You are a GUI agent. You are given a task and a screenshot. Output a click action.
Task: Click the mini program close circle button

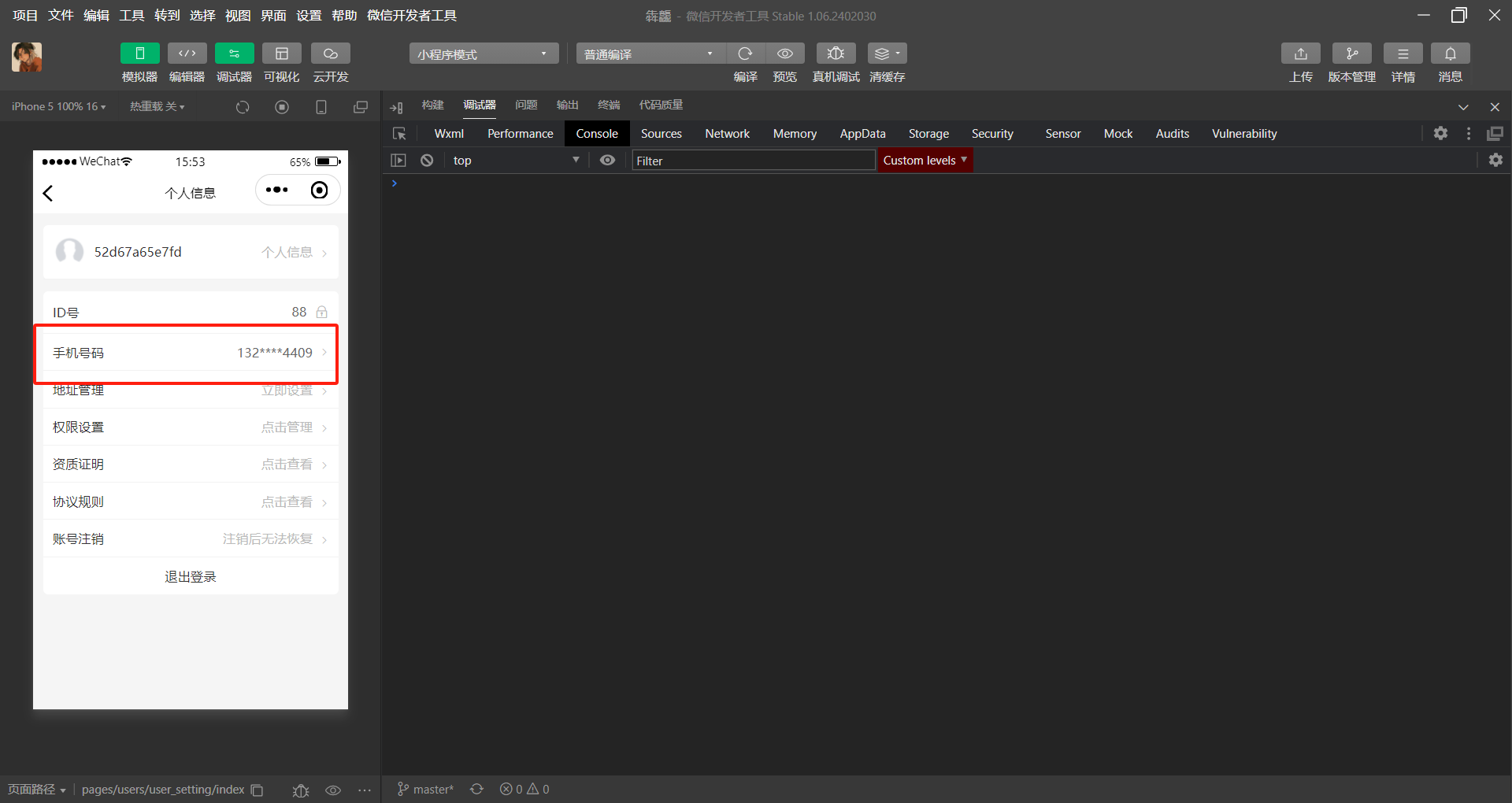click(x=319, y=190)
